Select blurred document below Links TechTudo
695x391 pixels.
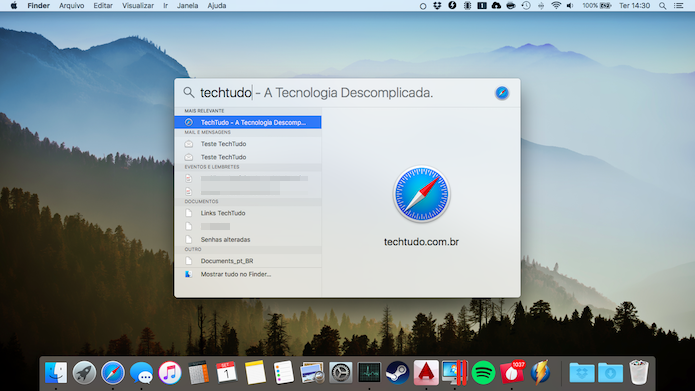point(248,226)
